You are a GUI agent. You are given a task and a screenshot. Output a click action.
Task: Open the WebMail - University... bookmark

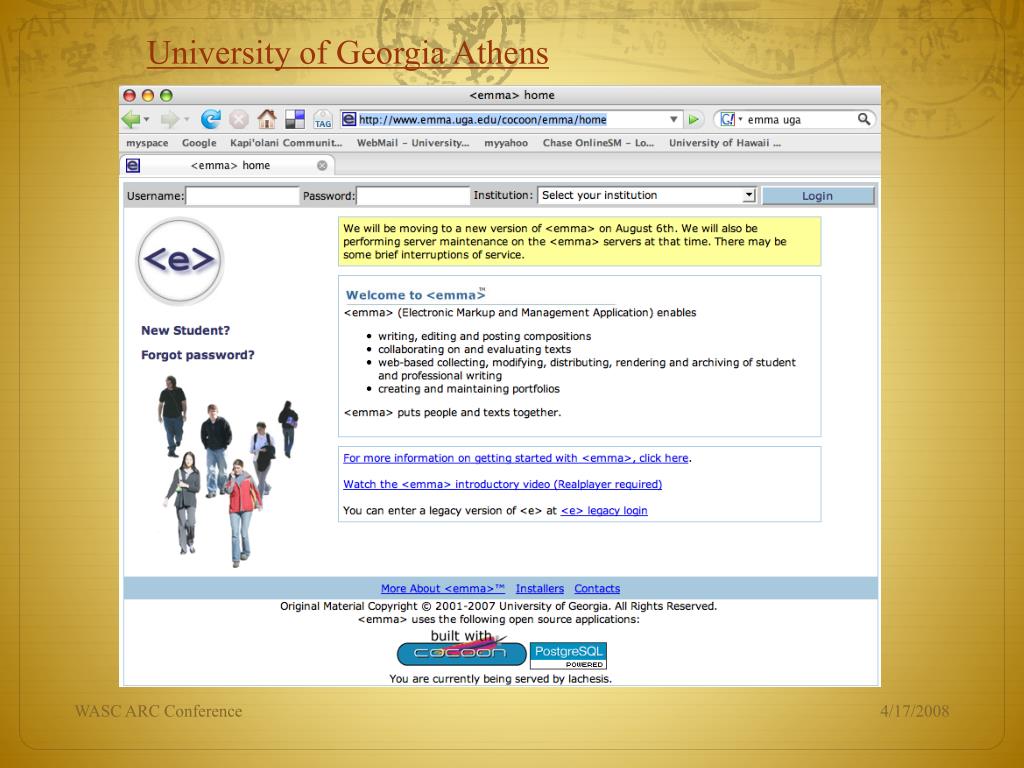click(413, 143)
